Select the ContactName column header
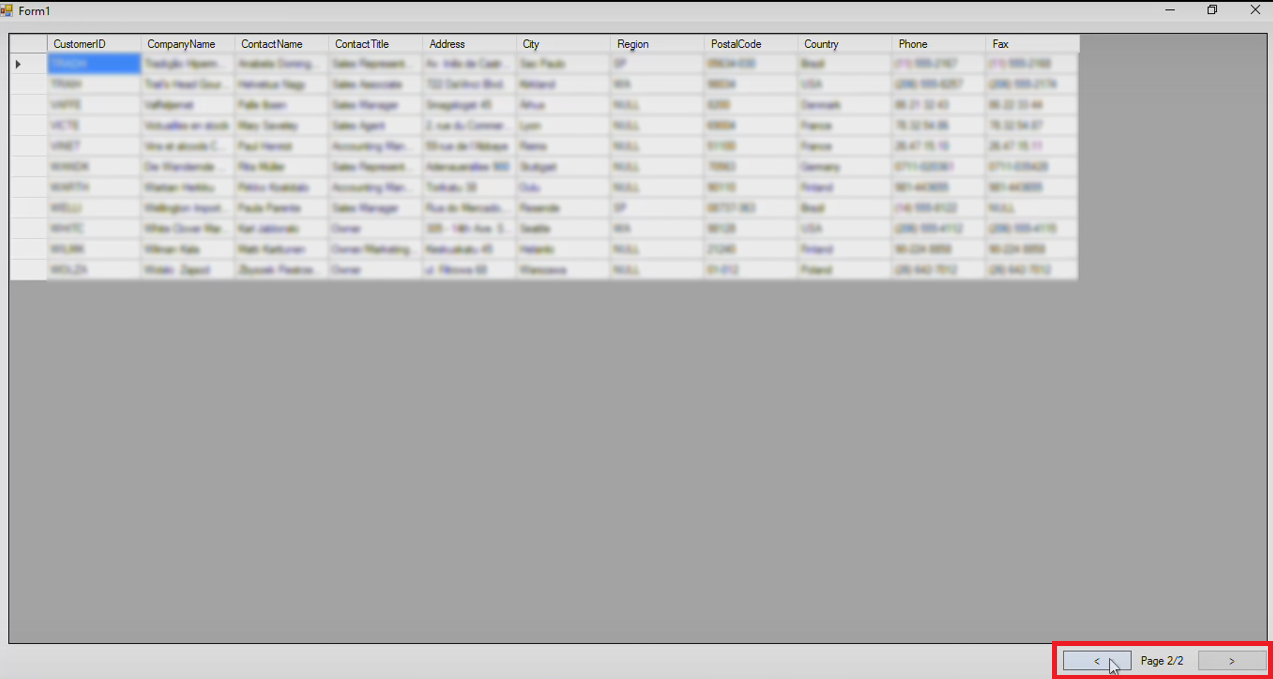This screenshot has width=1273, height=679. 281,44
